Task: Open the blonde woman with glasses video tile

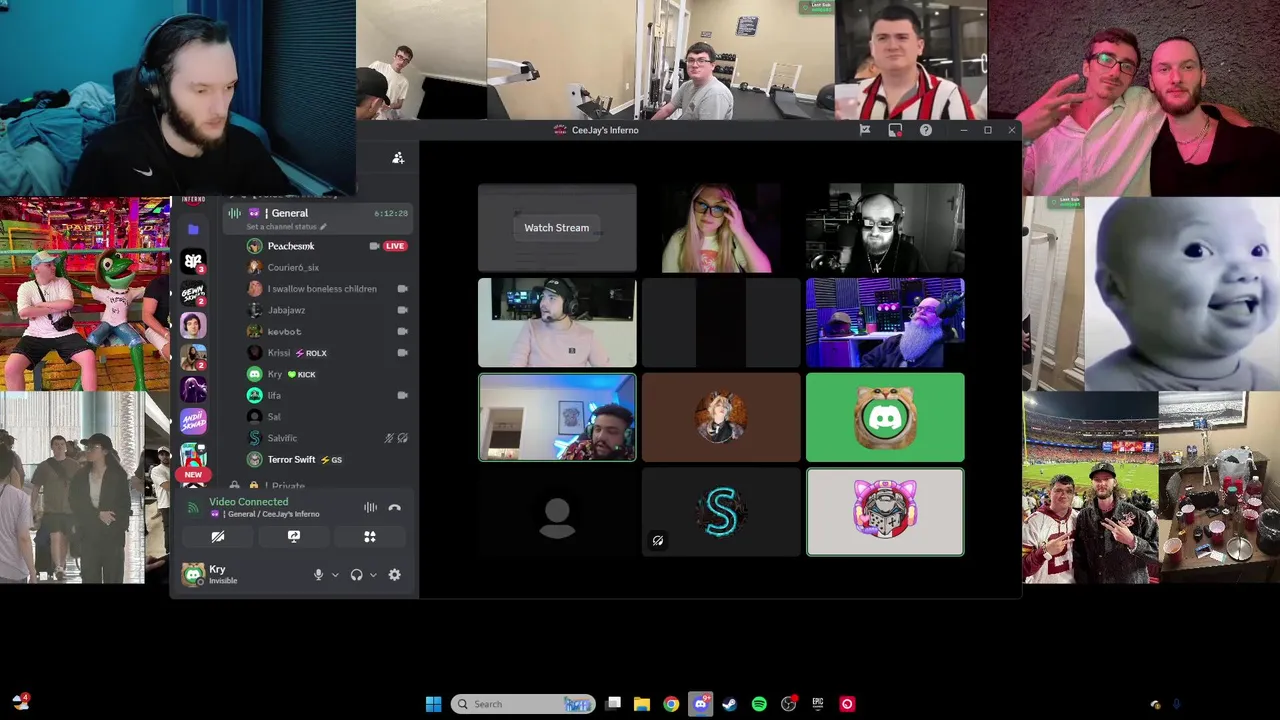Action: tap(721, 228)
